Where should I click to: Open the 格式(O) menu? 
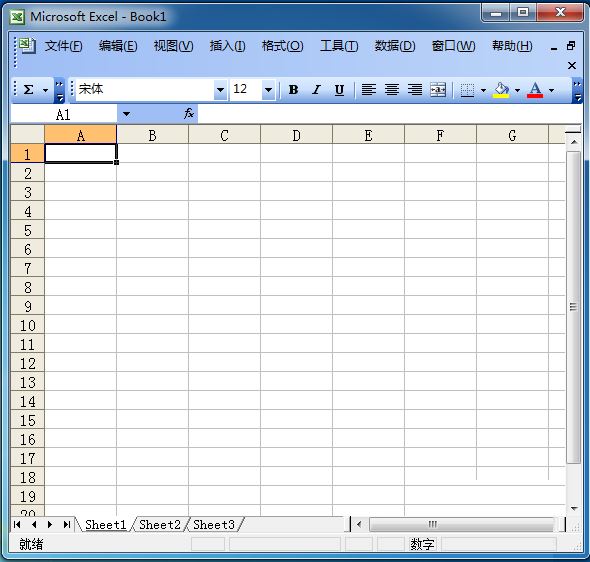(283, 46)
